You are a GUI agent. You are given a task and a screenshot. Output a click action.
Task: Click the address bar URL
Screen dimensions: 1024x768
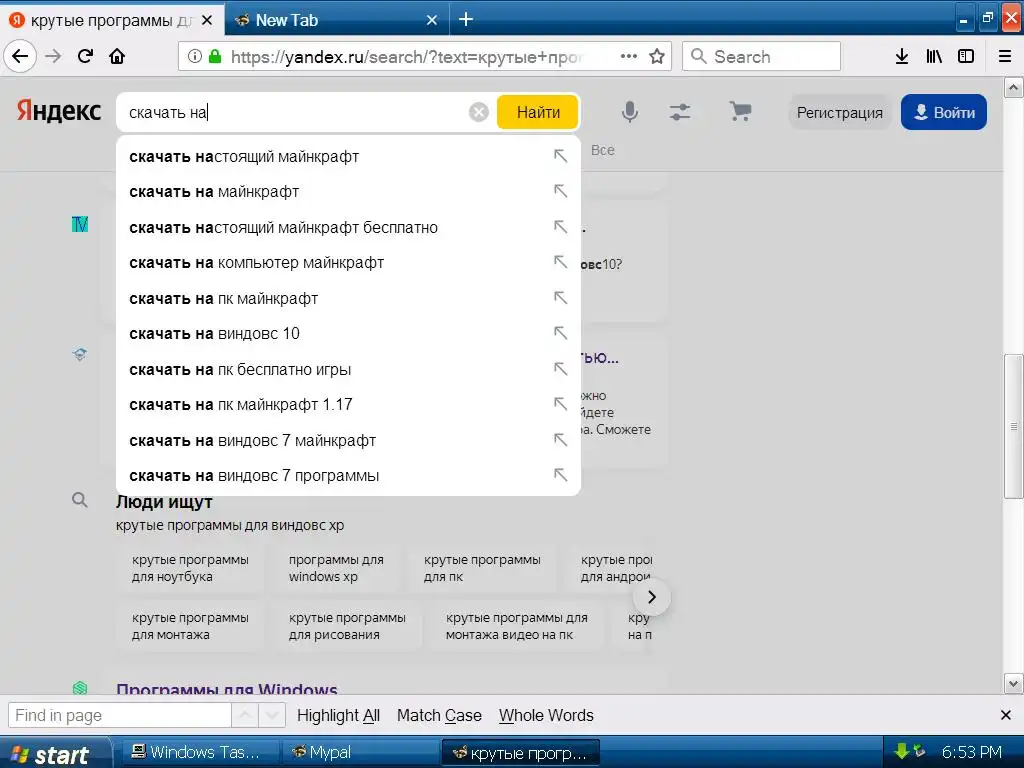pyautogui.click(x=405, y=56)
